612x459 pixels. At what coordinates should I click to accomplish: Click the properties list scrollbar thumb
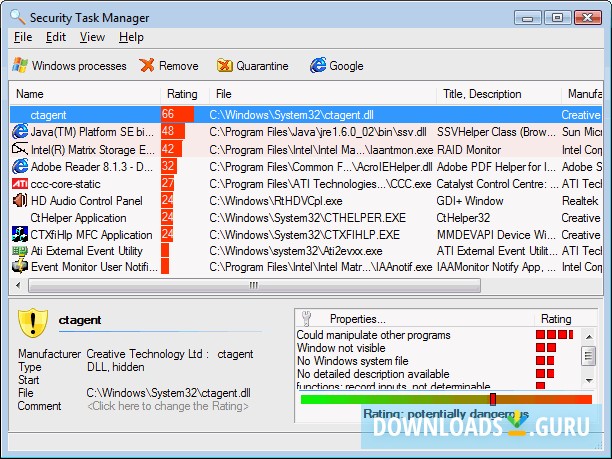click(589, 356)
